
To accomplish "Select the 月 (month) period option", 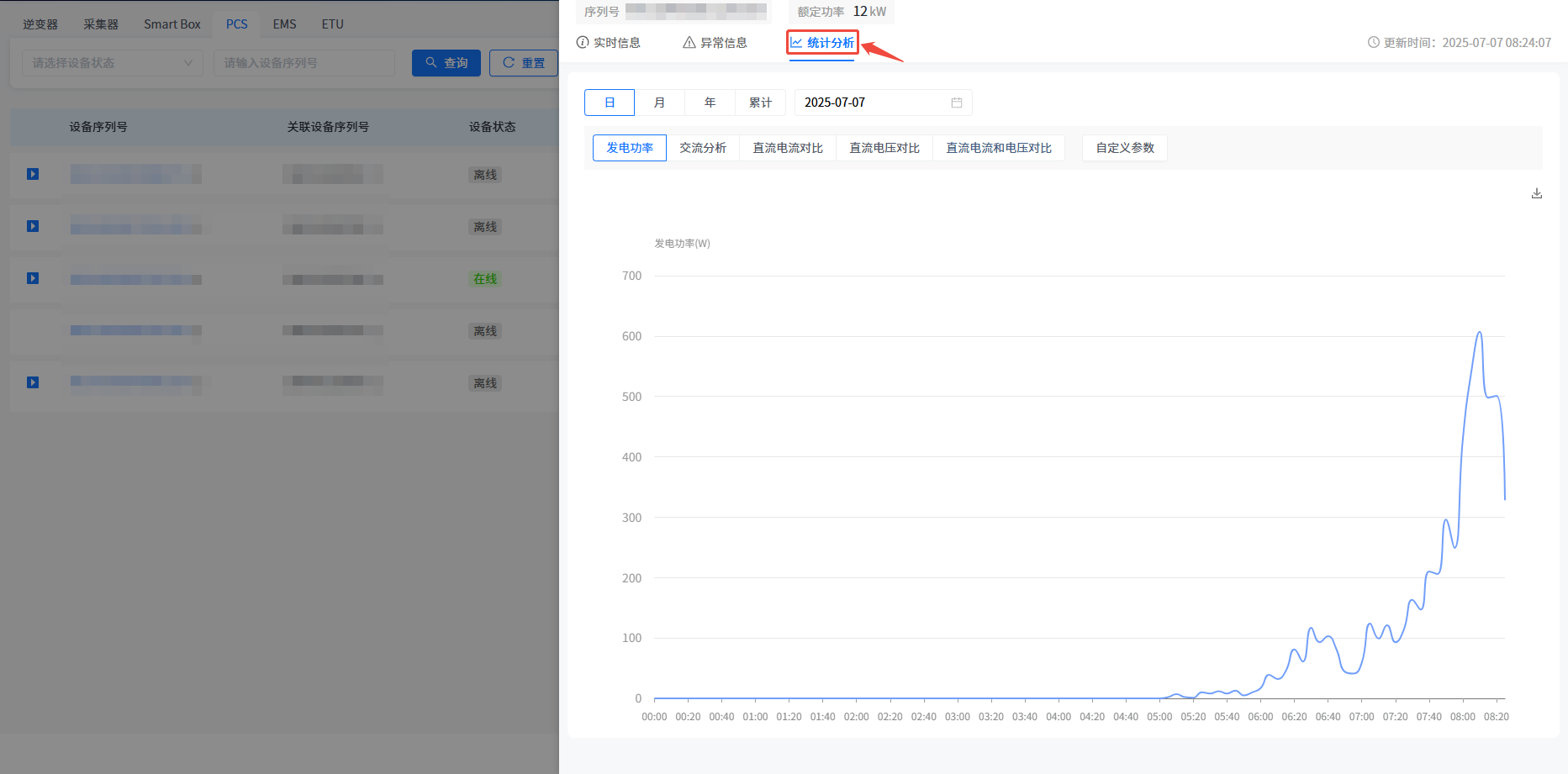I will coord(659,103).
